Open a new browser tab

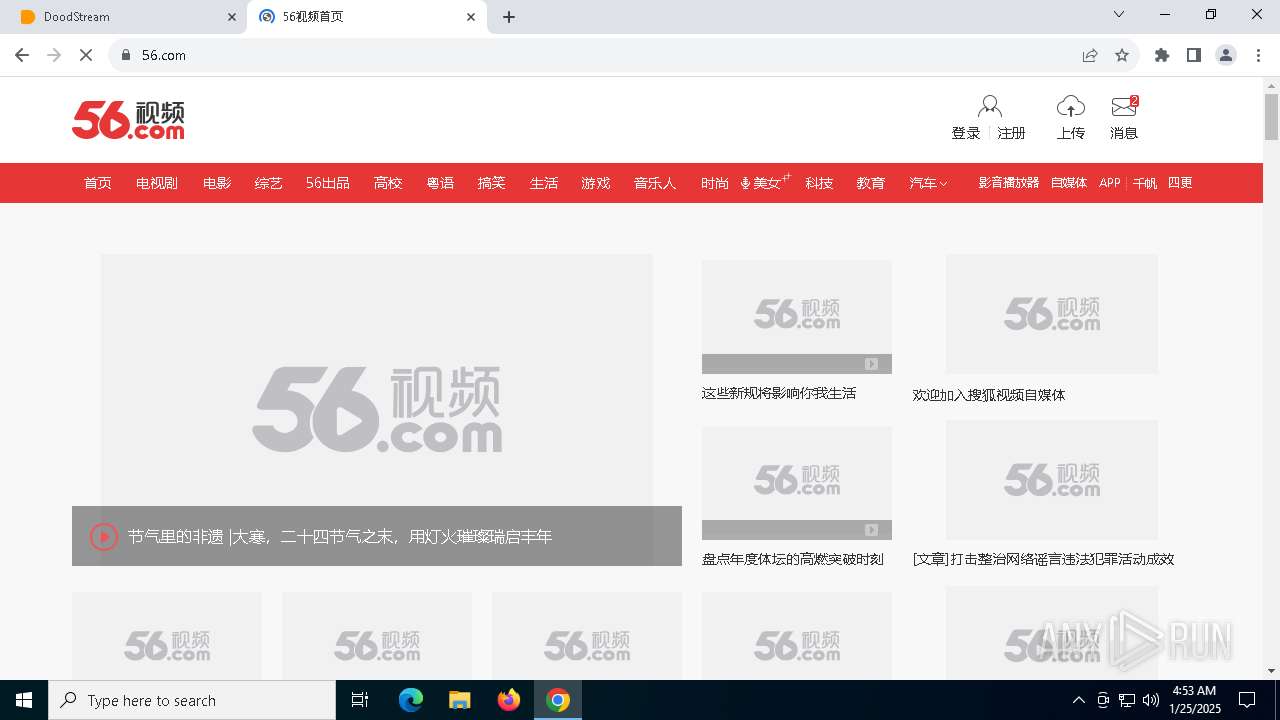[x=509, y=17]
